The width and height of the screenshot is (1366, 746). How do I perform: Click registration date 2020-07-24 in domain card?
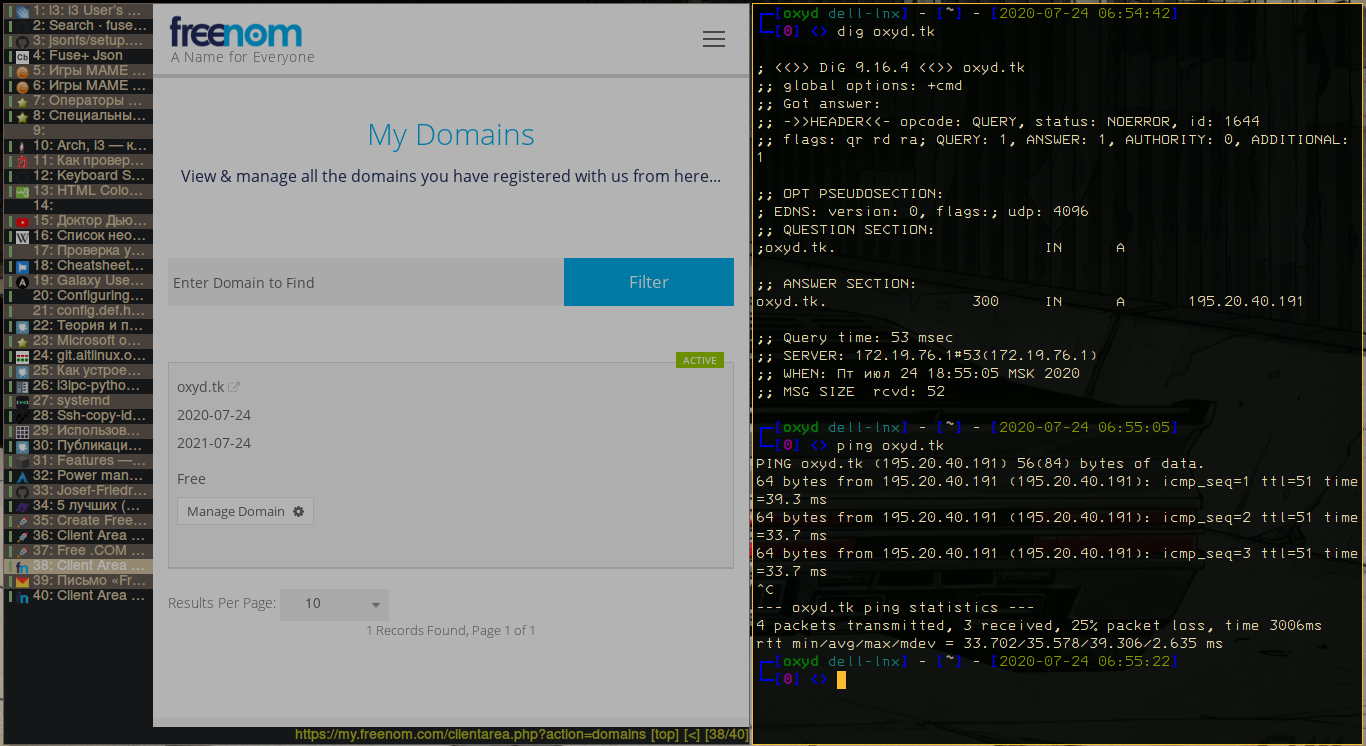point(214,415)
